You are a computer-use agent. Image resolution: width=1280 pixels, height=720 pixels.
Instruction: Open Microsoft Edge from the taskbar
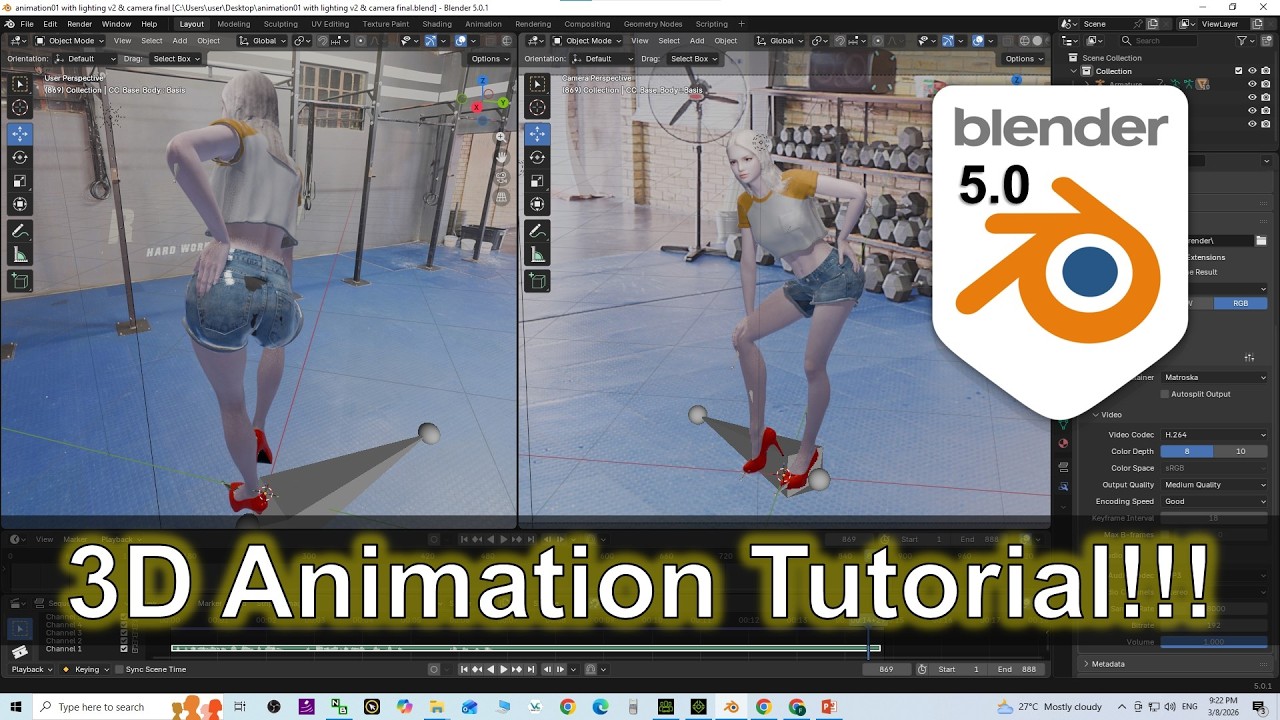600,707
